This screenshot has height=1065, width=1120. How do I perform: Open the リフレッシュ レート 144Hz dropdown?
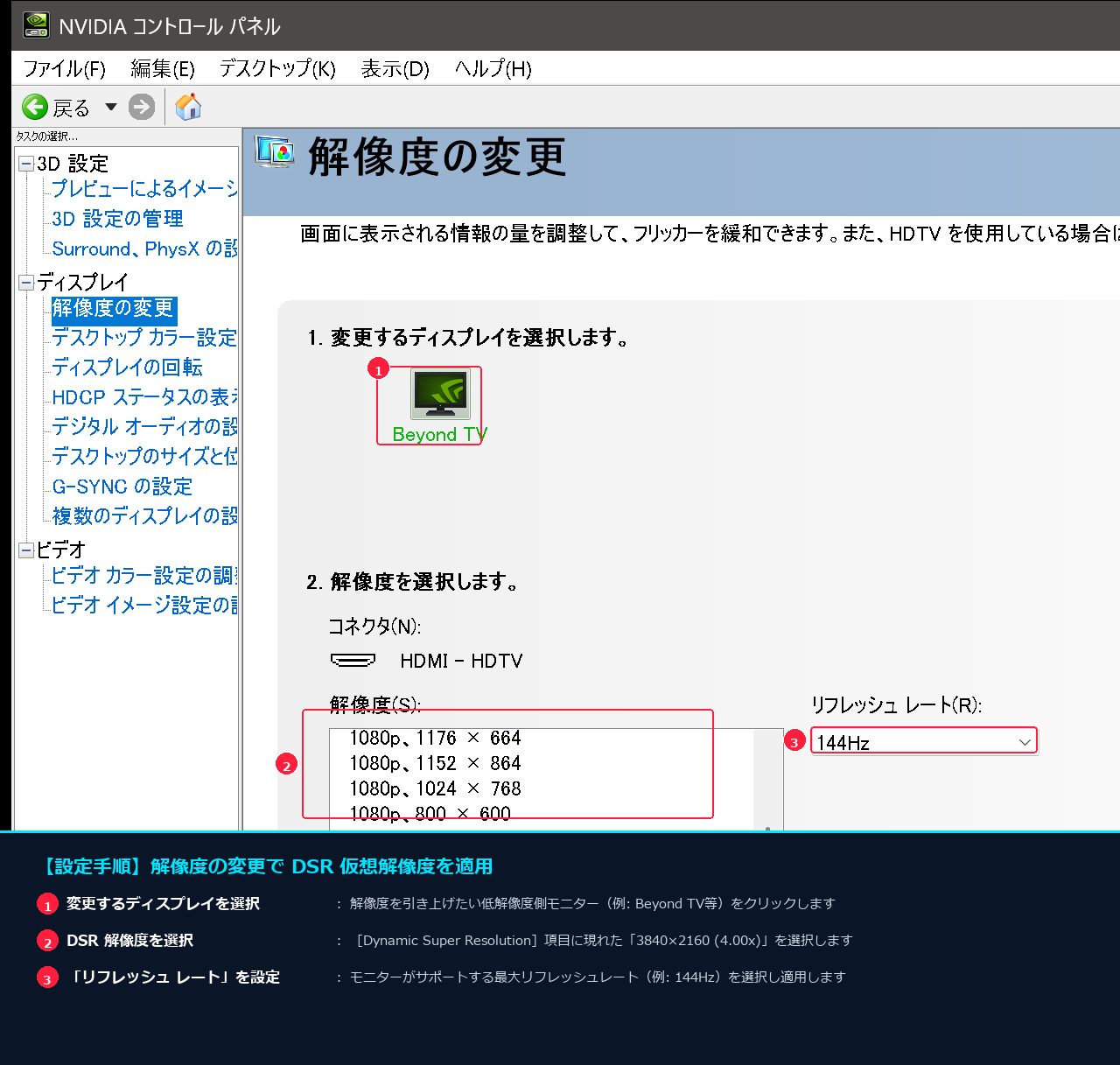click(924, 742)
